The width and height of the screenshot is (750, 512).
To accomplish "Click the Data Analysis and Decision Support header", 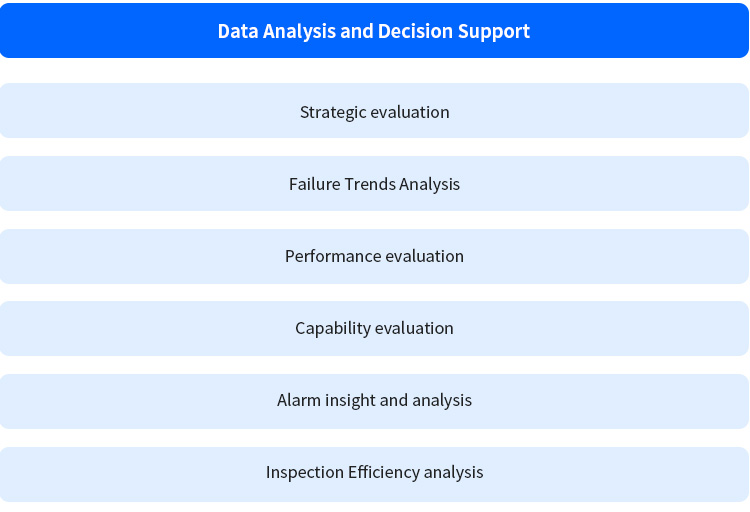I will 374,31.
